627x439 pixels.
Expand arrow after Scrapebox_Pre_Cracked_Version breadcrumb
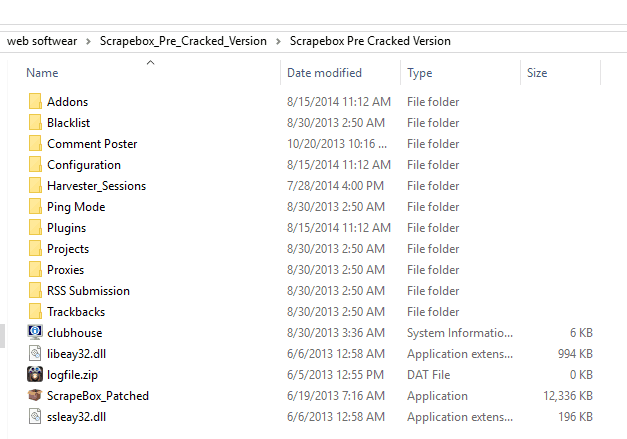278,41
